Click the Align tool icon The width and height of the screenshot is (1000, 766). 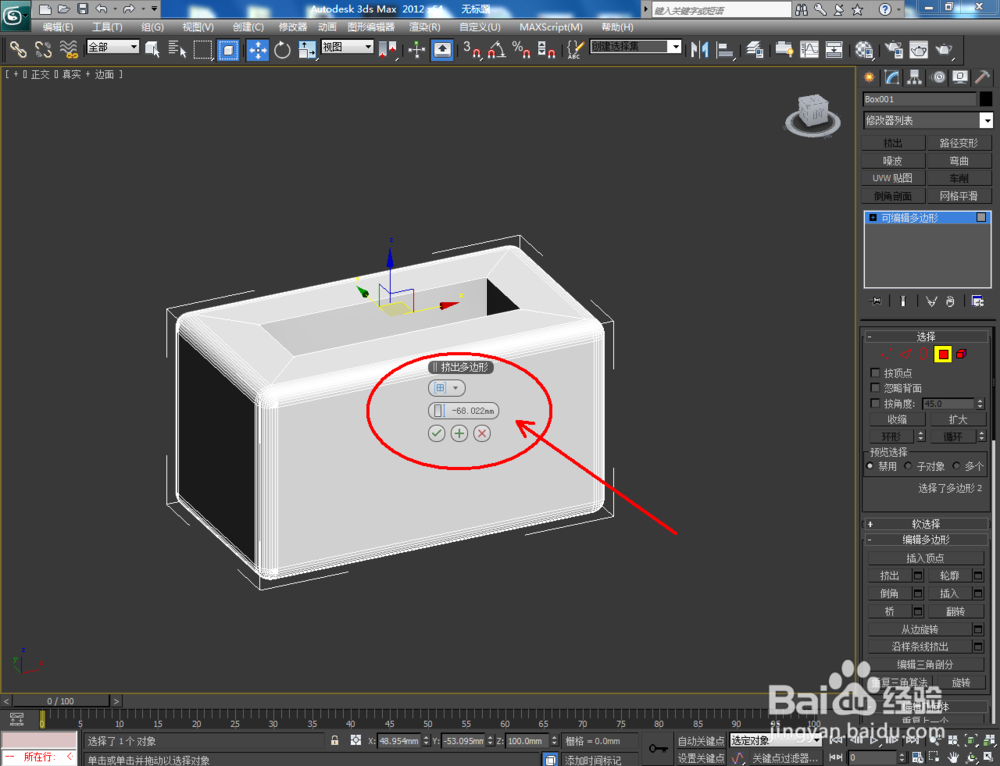coord(725,49)
